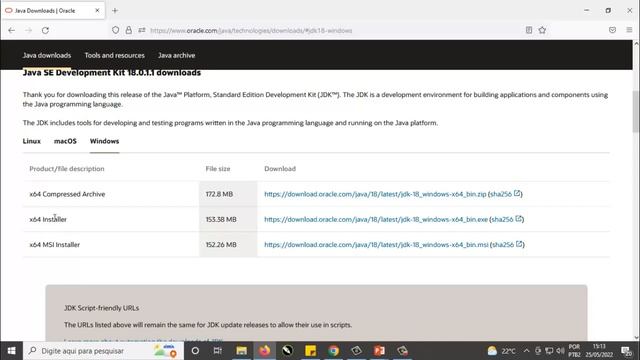Open the clock showing 15:13
The height and width of the screenshot is (360, 640).
tap(599, 351)
